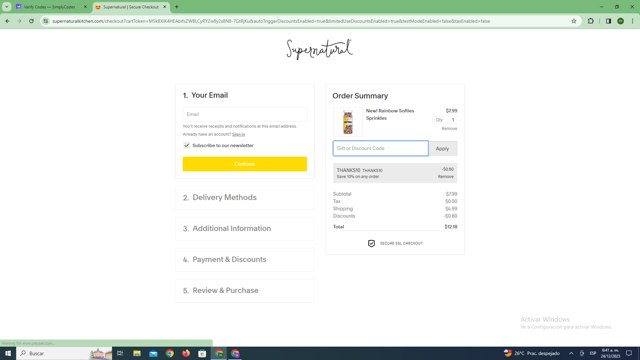Image resolution: width=640 pixels, height=360 pixels.
Task: Click the Sign in link
Action: tap(238, 134)
